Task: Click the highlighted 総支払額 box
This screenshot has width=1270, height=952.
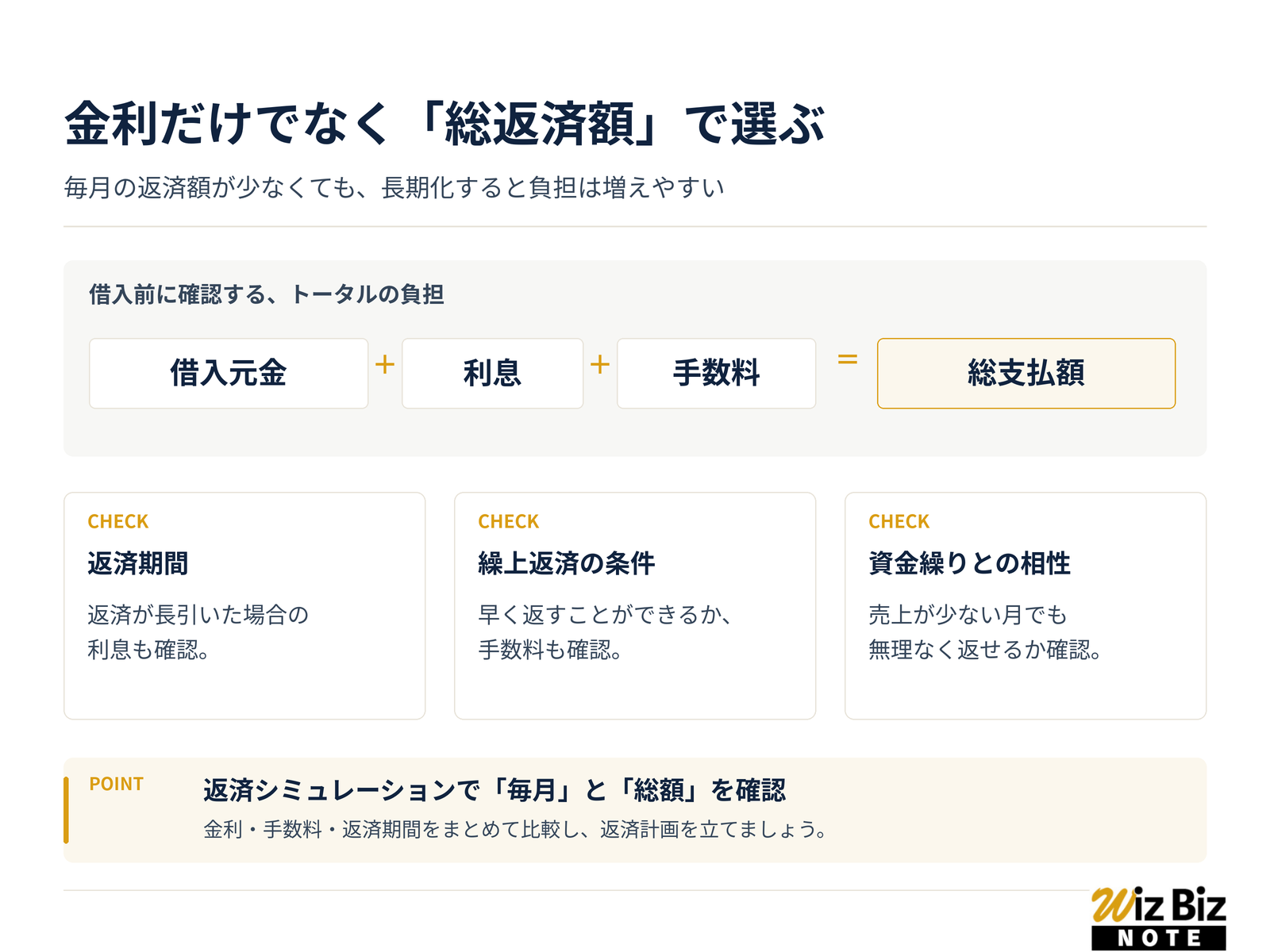Action: click(1026, 374)
